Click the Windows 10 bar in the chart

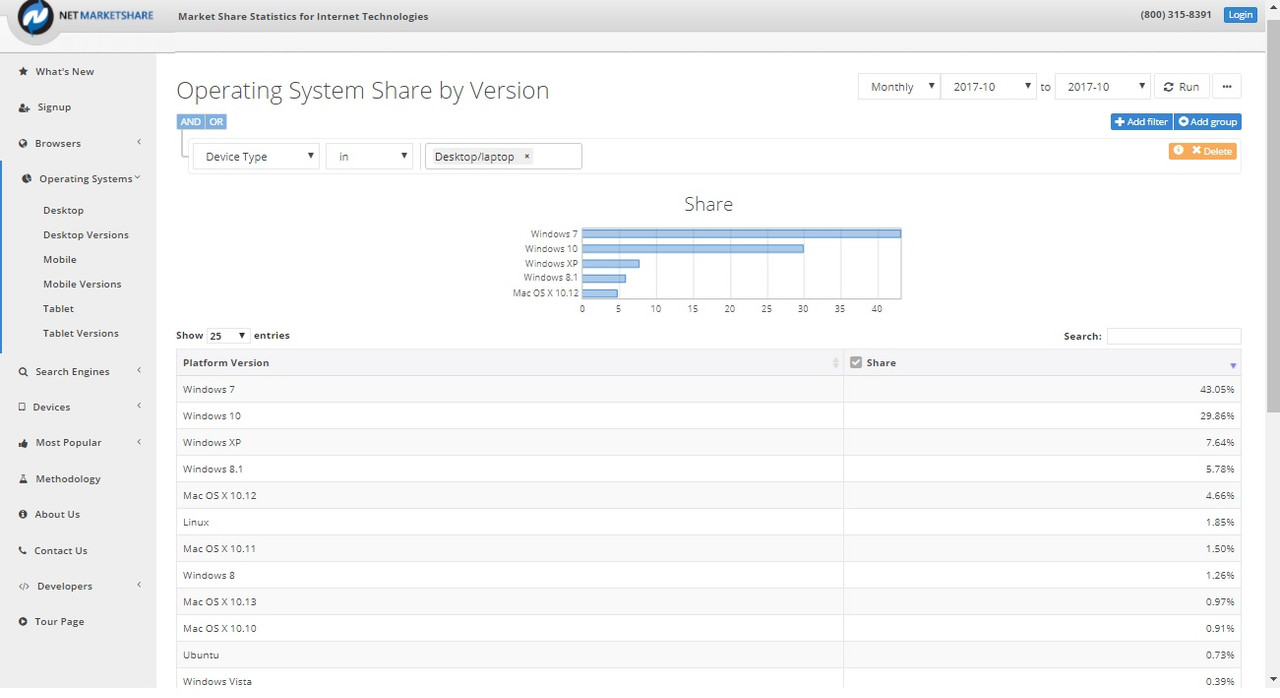tap(693, 249)
